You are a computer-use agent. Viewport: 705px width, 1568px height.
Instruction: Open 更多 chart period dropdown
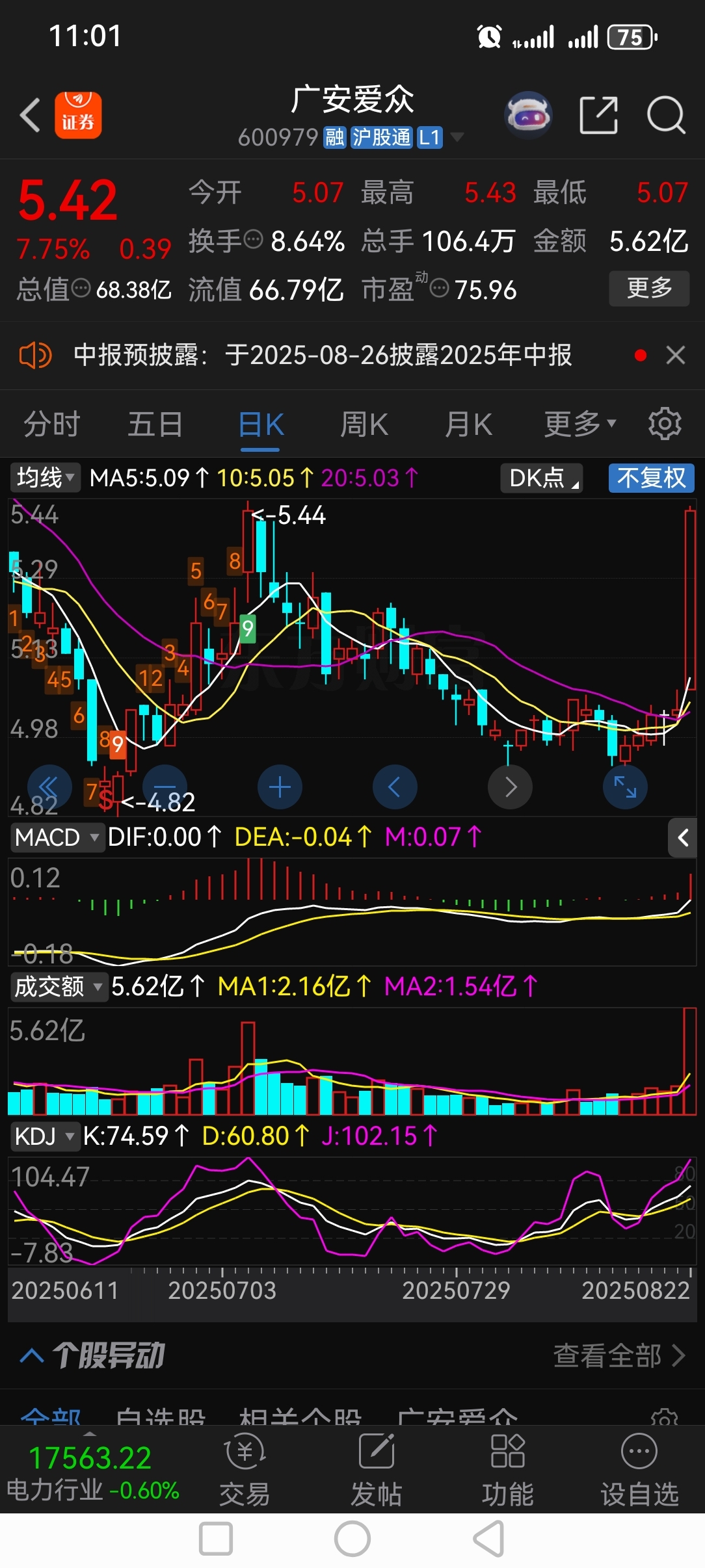579,424
